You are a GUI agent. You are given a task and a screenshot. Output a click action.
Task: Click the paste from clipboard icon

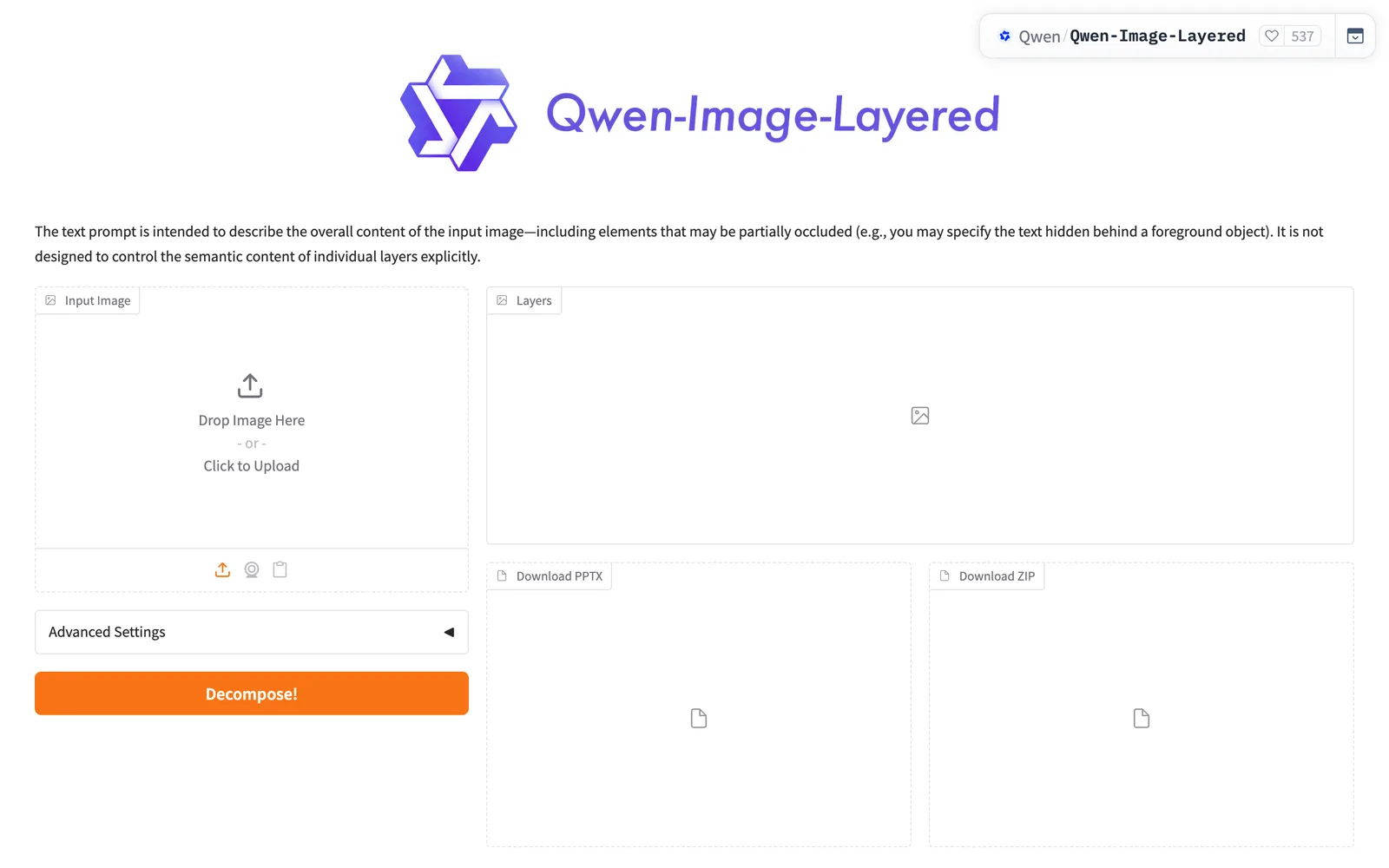280,569
